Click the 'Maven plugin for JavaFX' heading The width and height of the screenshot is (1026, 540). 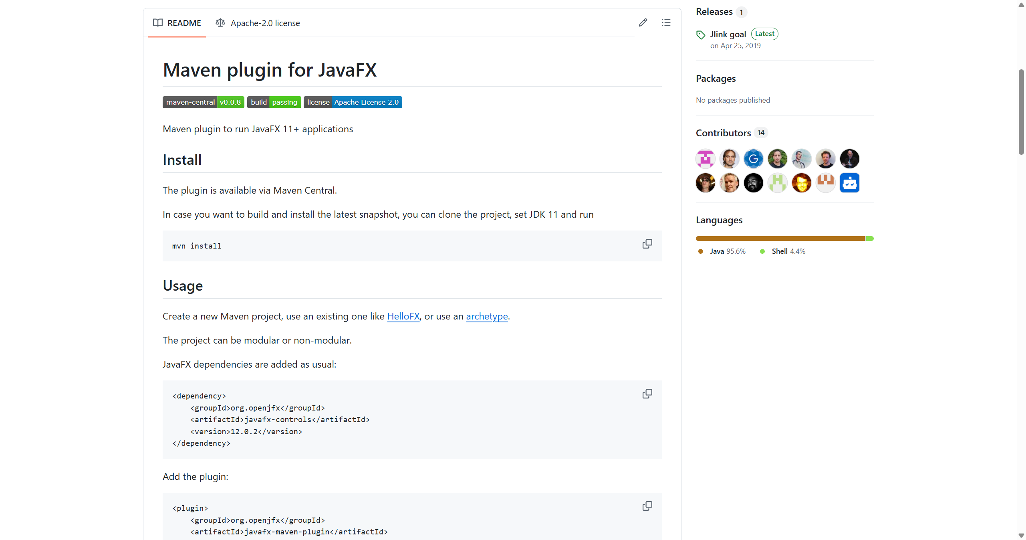[x=270, y=70]
